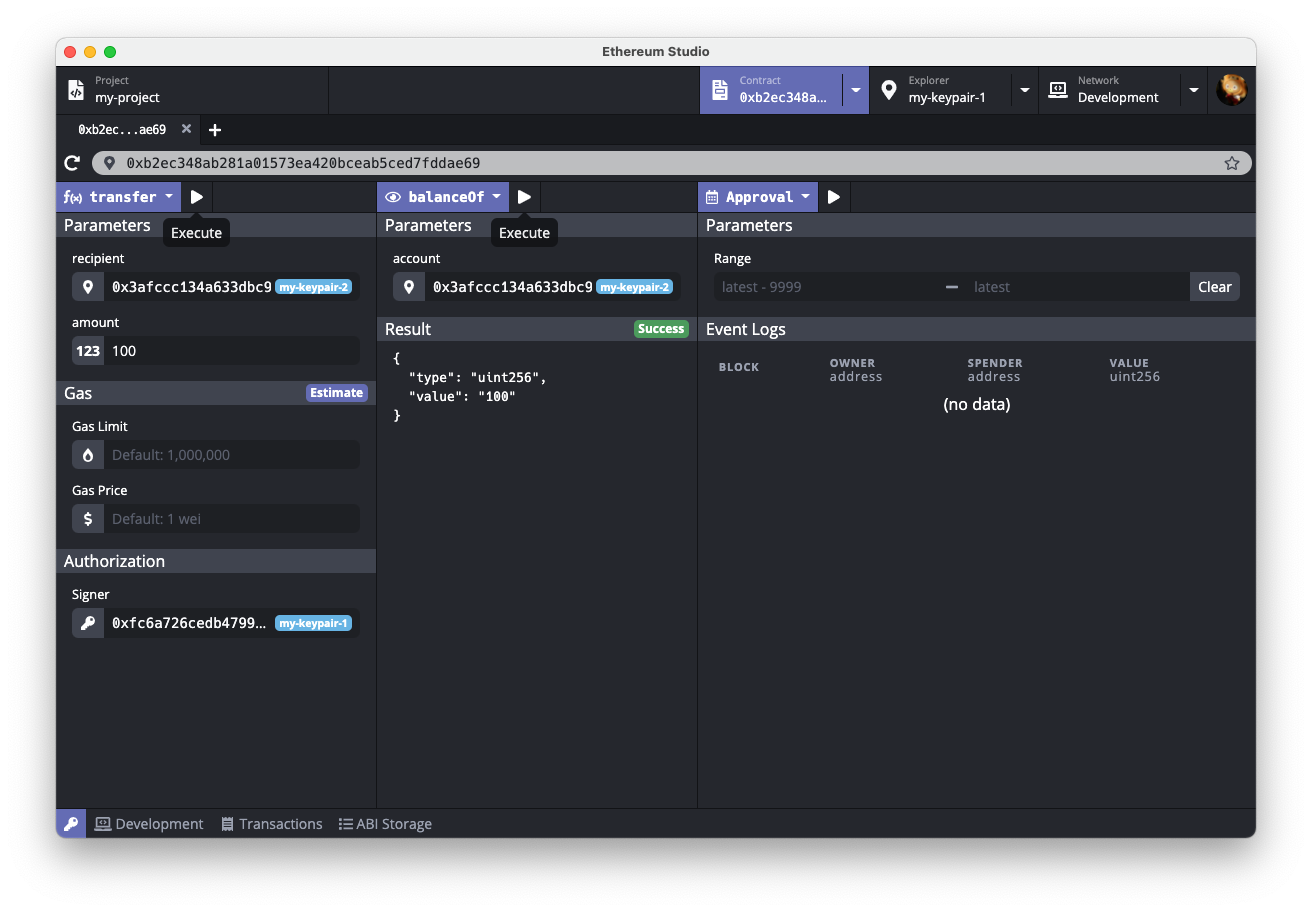This screenshot has width=1312, height=912.
Task: Refresh the contract page
Action: coord(72,163)
